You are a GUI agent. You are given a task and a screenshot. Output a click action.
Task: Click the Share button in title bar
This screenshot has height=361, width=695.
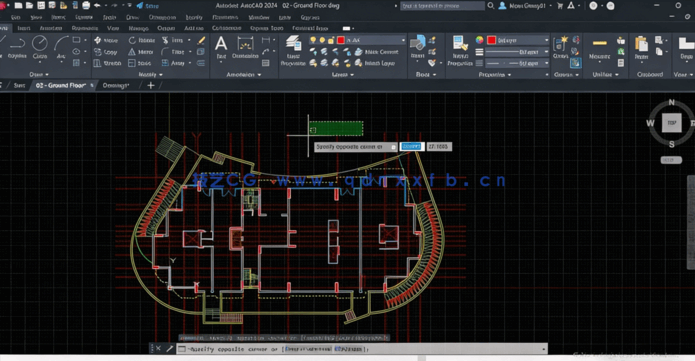[x=148, y=5]
